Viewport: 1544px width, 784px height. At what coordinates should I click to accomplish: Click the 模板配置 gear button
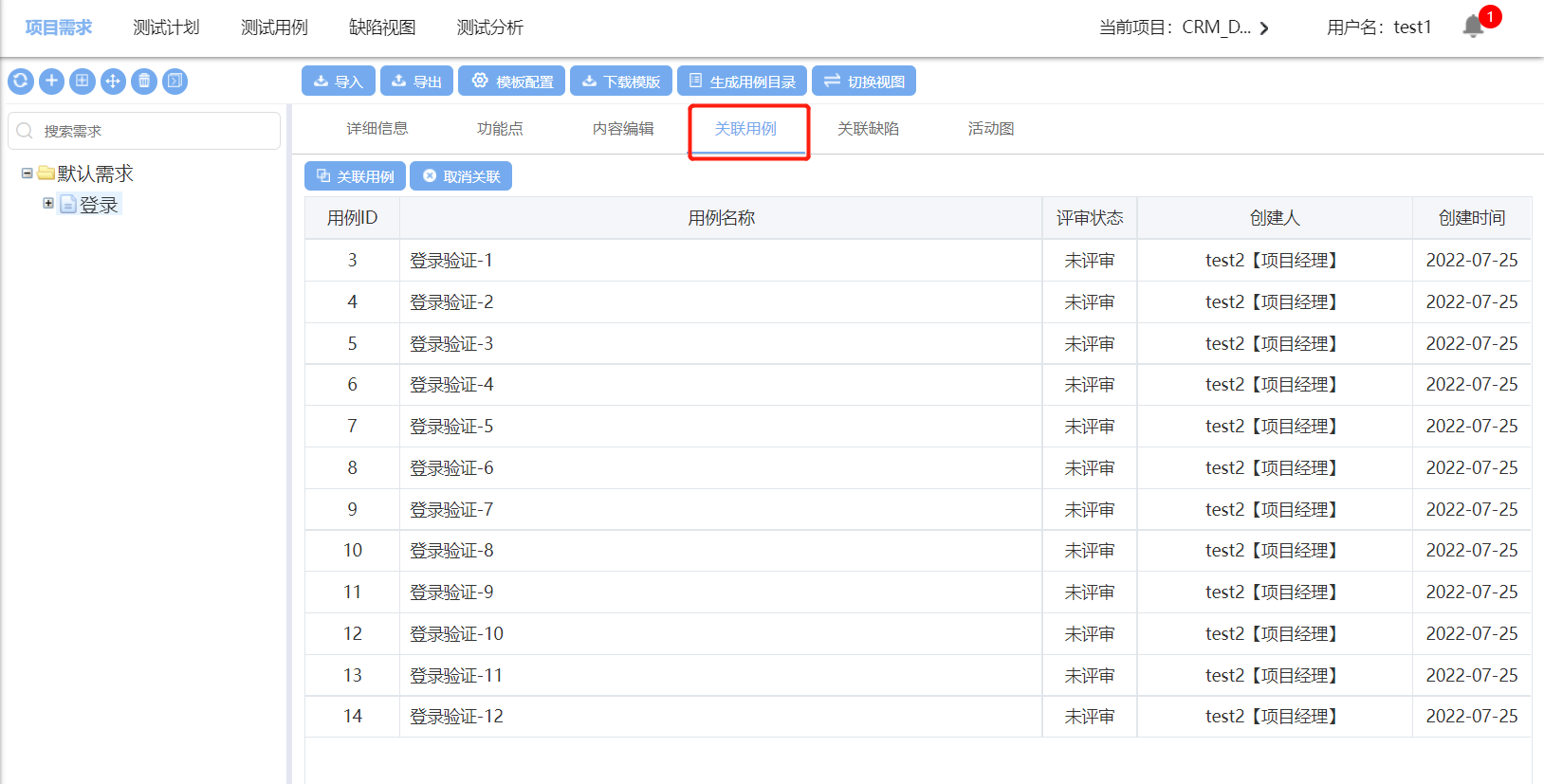[511, 82]
